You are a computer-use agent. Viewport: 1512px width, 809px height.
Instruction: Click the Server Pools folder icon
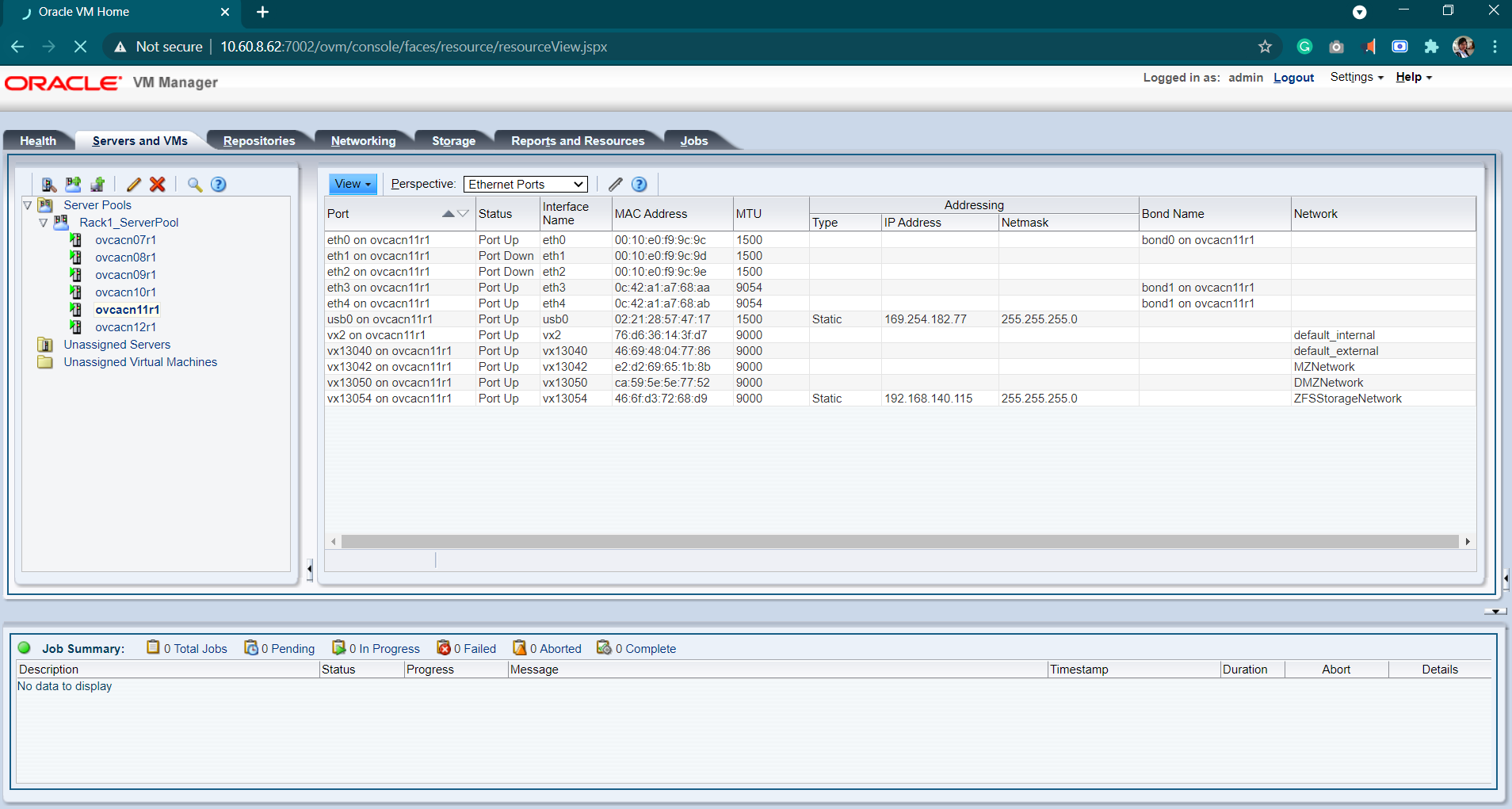[x=46, y=205]
